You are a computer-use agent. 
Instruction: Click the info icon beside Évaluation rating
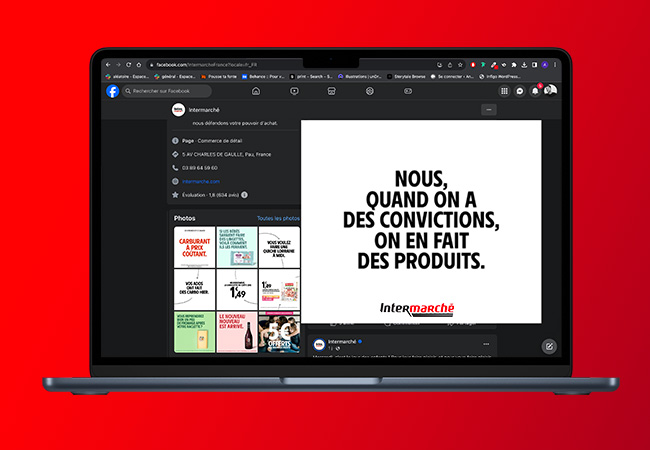coord(245,195)
